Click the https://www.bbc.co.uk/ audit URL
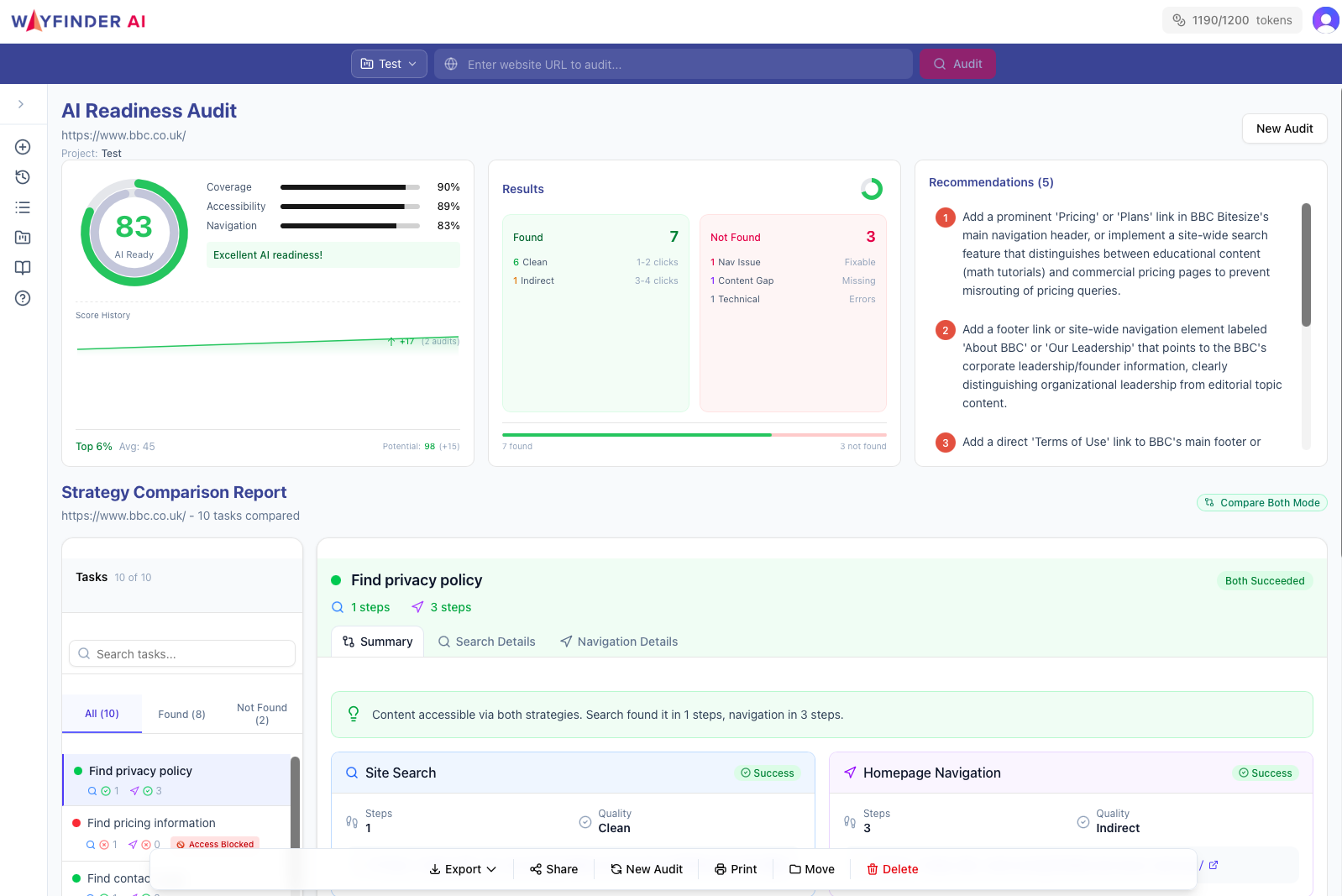Viewport: 1342px width, 896px height. point(123,135)
